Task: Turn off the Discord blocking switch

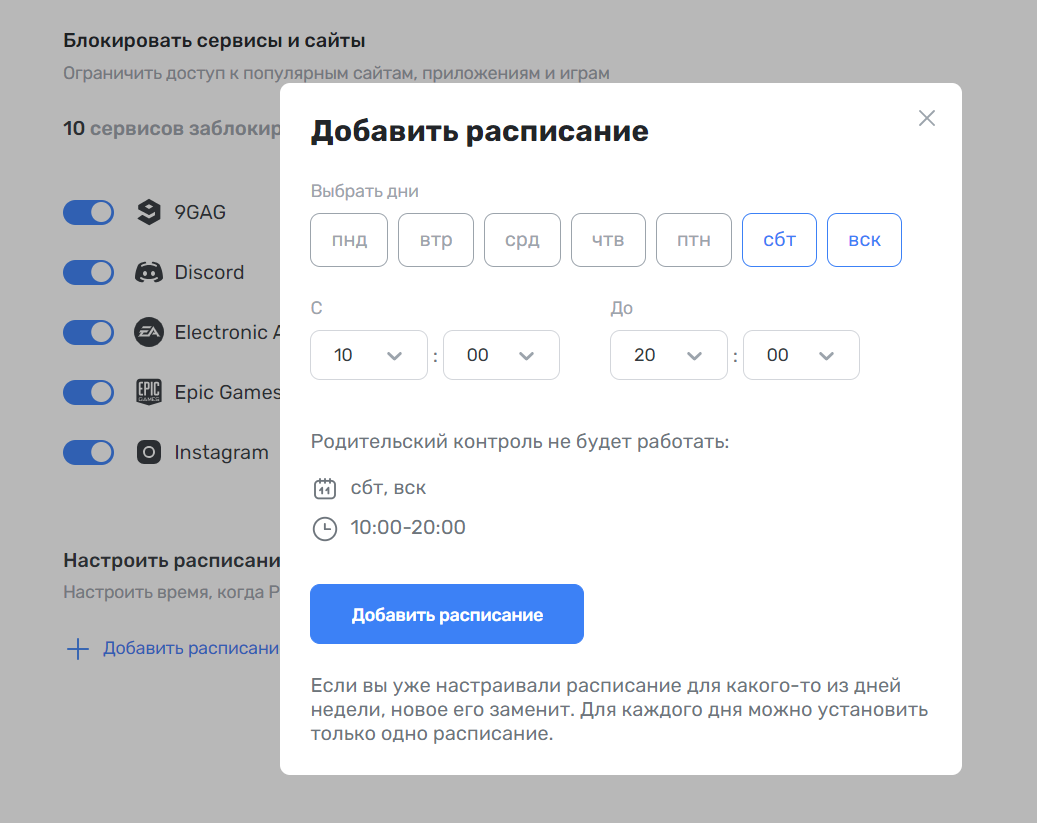Action: click(x=89, y=272)
